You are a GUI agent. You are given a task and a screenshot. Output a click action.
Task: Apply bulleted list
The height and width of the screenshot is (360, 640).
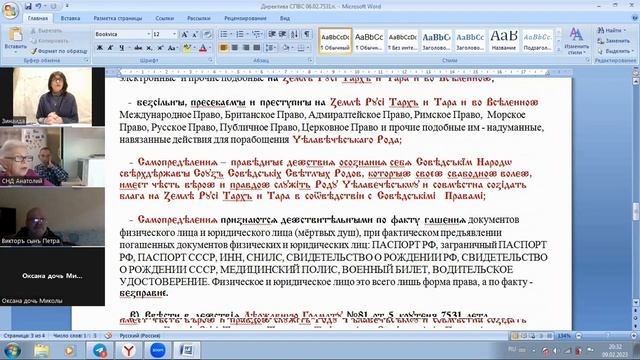[224, 34]
